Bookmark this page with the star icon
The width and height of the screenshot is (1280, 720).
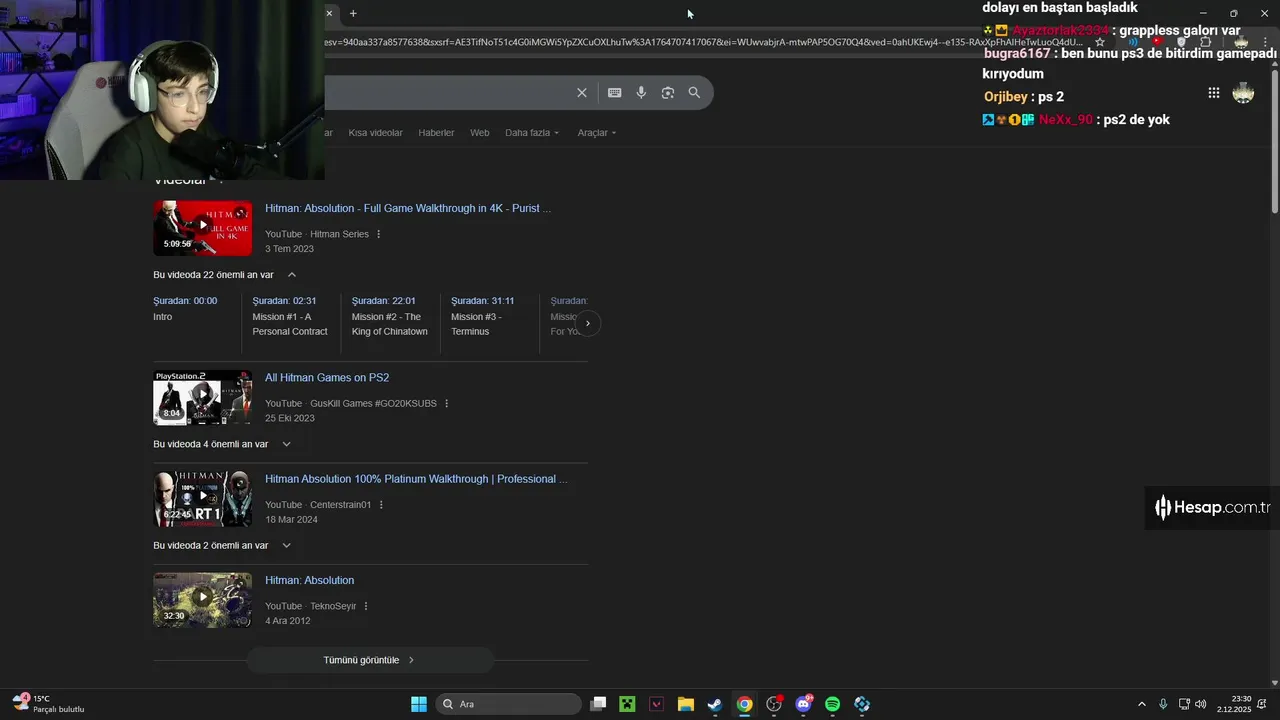[1100, 42]
